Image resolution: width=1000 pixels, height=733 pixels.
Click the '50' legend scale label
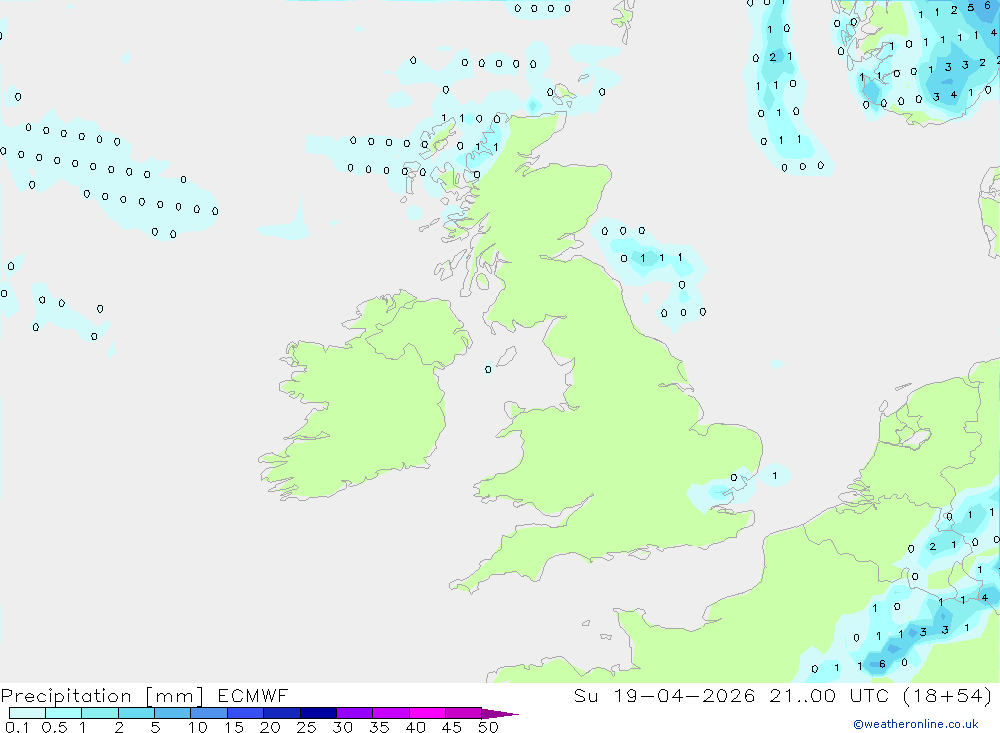[489, 727]
